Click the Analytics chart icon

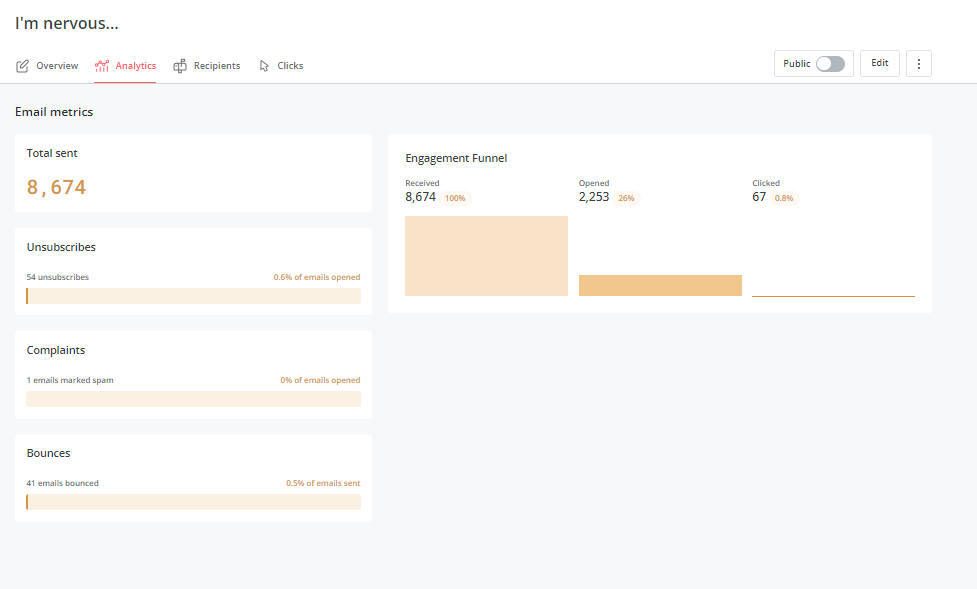pos(103,65)
